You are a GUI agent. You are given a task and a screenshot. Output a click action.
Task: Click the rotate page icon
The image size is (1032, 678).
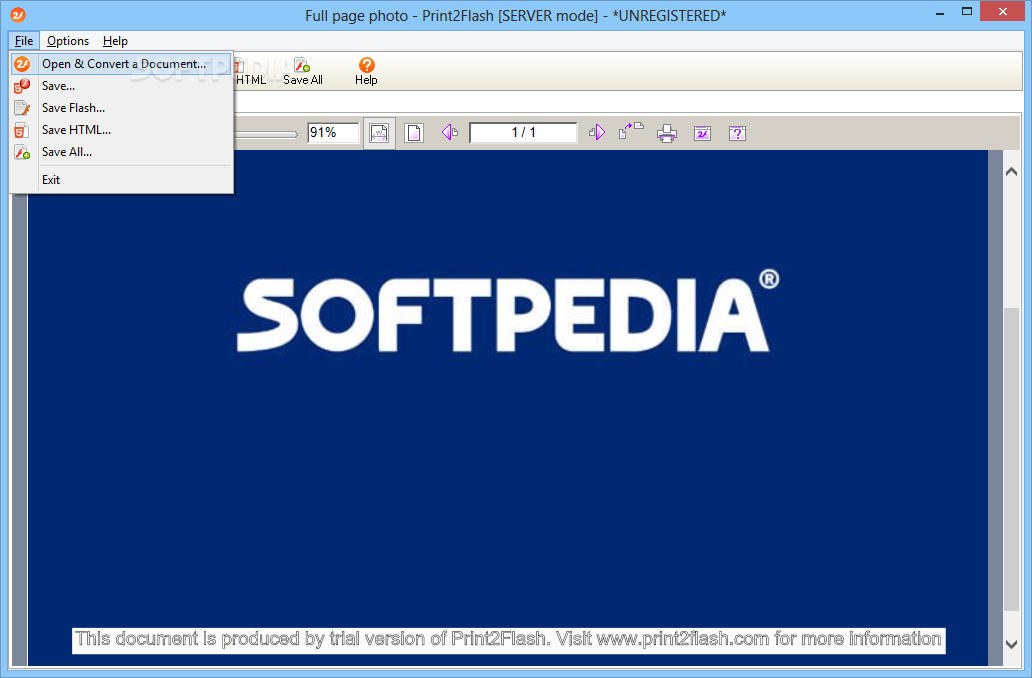pos(631,131)
